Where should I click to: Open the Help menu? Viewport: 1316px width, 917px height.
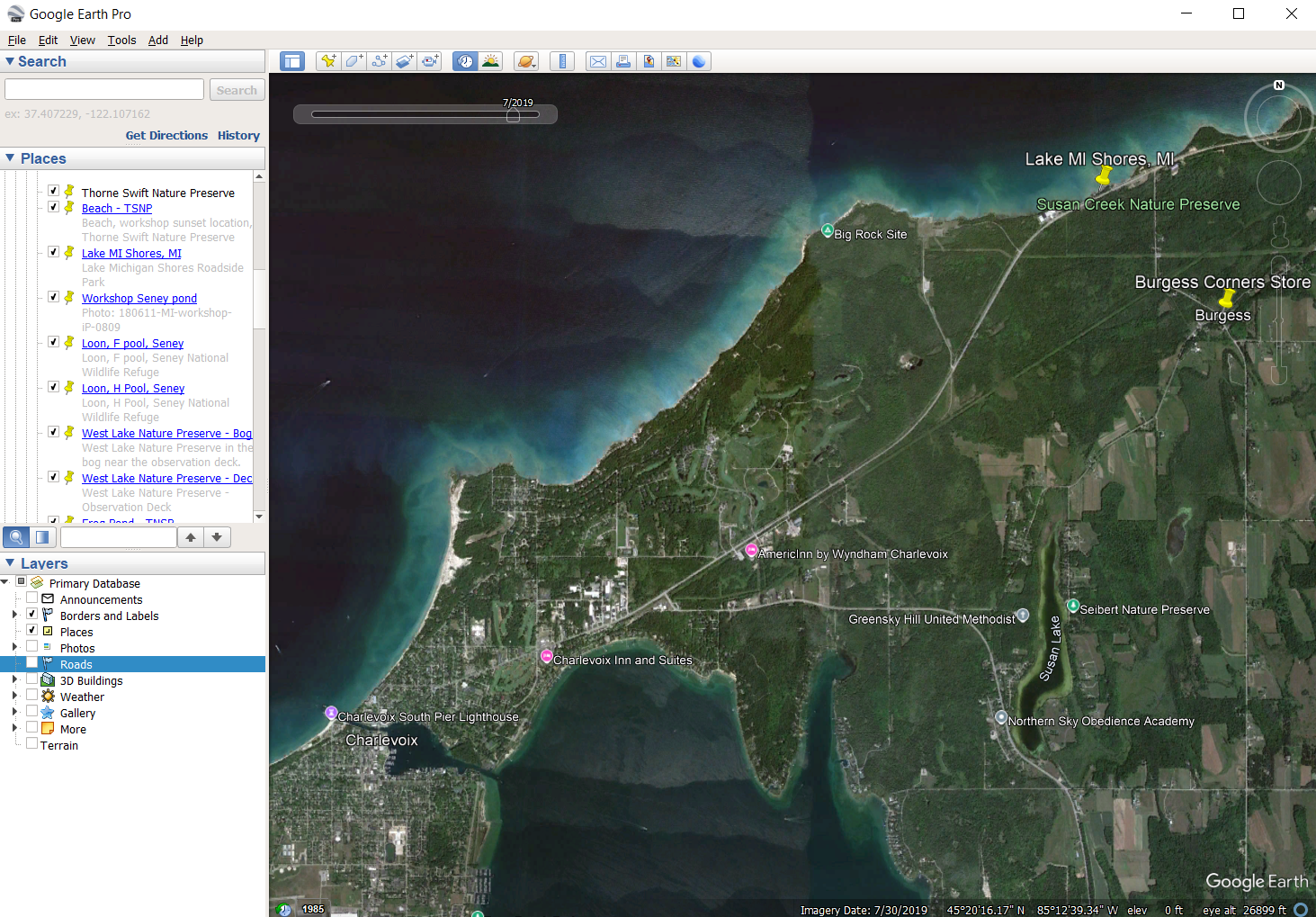[192, 40]
